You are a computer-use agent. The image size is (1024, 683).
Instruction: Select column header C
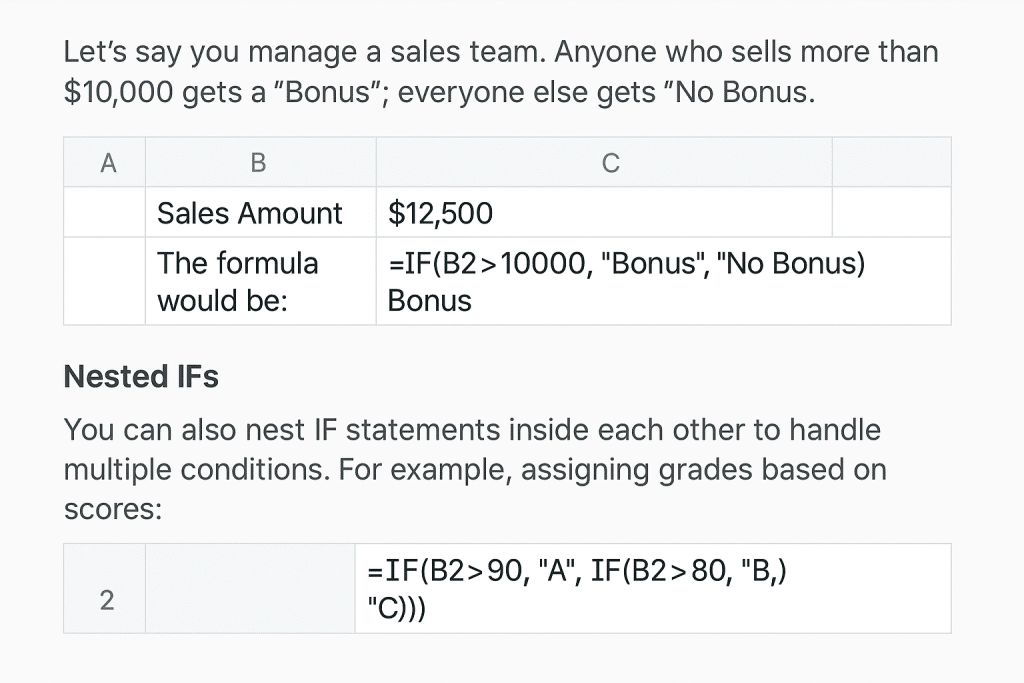tap(611, 162)
